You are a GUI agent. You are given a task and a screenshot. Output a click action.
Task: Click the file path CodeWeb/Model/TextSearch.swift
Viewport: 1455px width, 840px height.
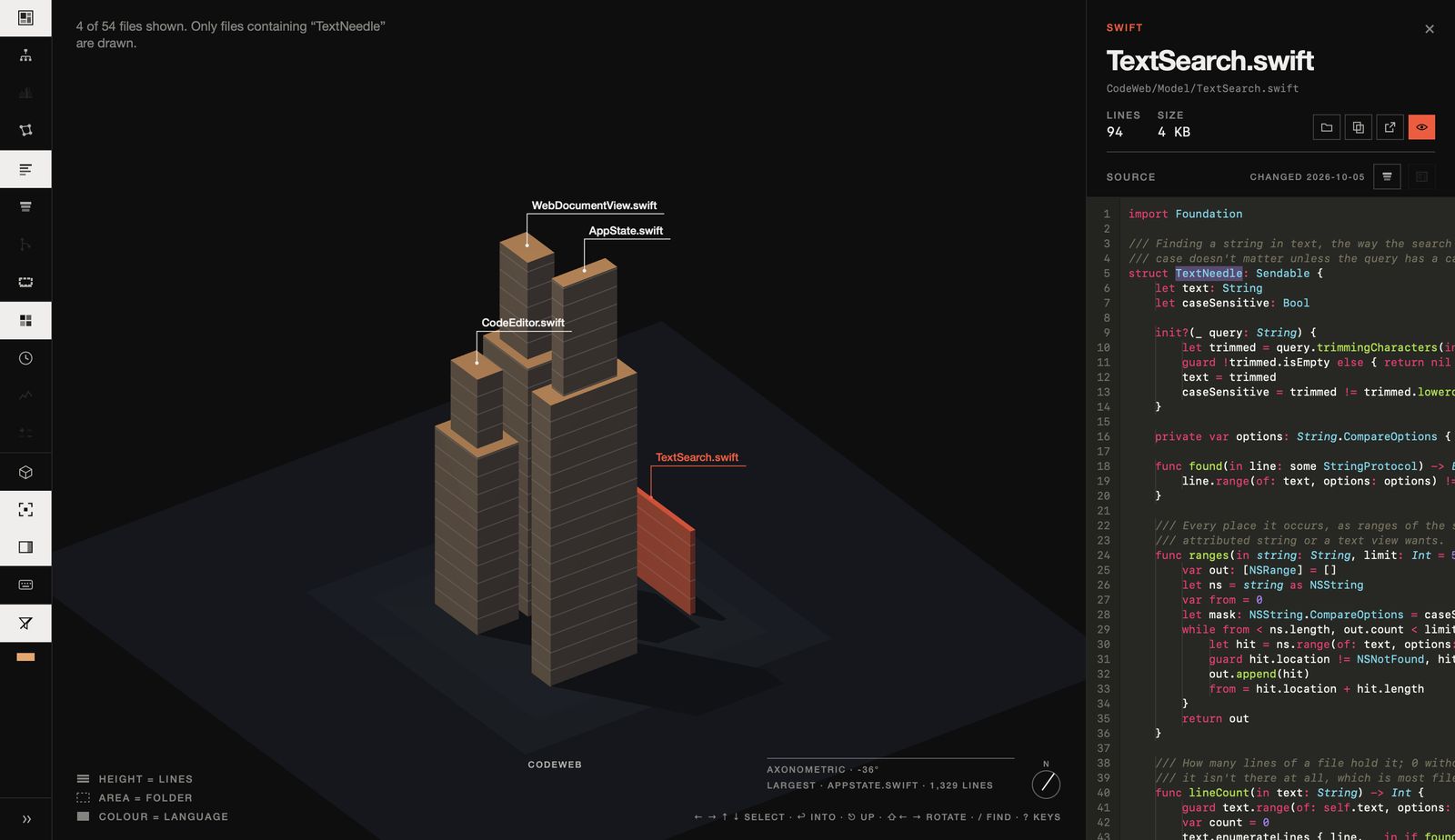coord(1202,88)
